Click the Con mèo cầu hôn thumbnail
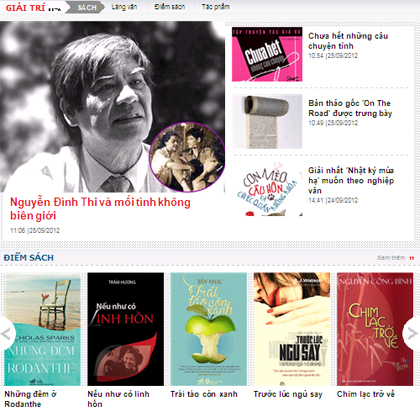The height and width of the screenshot is (417, 420). click(x=267, y=189)
